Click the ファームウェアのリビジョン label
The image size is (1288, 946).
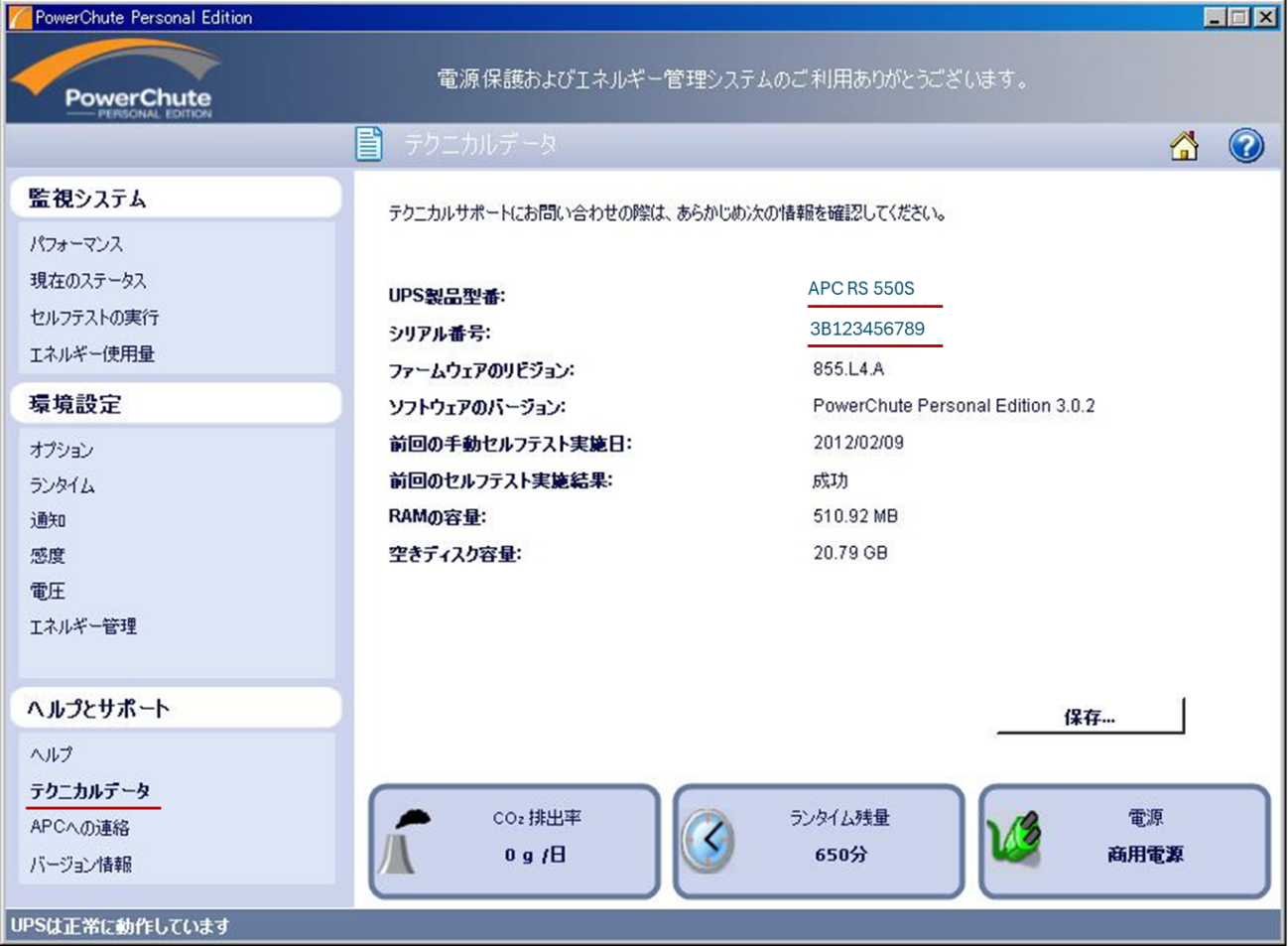(481, 370)
